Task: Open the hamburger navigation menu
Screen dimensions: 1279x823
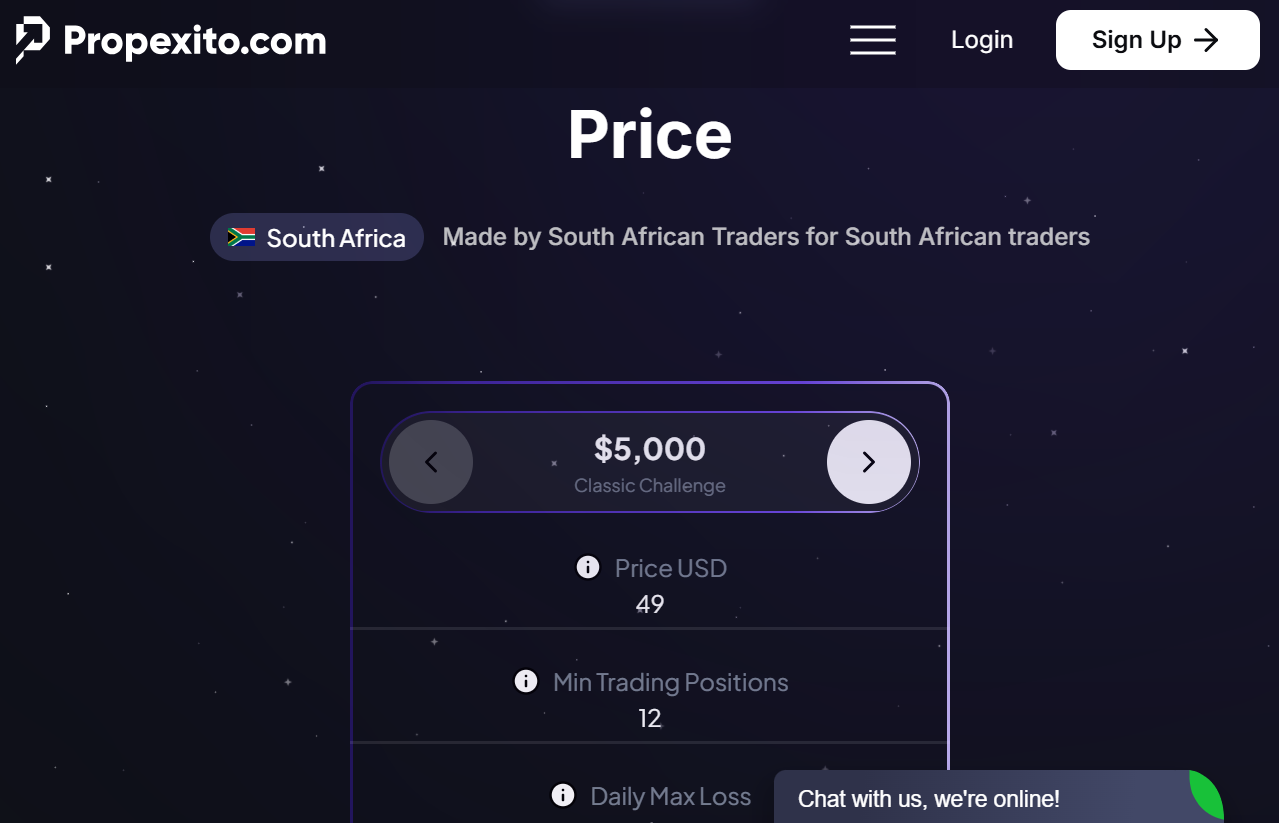Action: pyautogui.click(x=872, y=40)
